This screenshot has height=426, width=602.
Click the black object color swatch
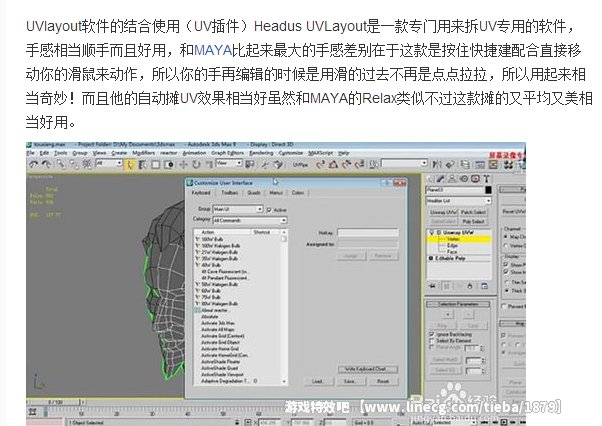click(x=488, y=190)
